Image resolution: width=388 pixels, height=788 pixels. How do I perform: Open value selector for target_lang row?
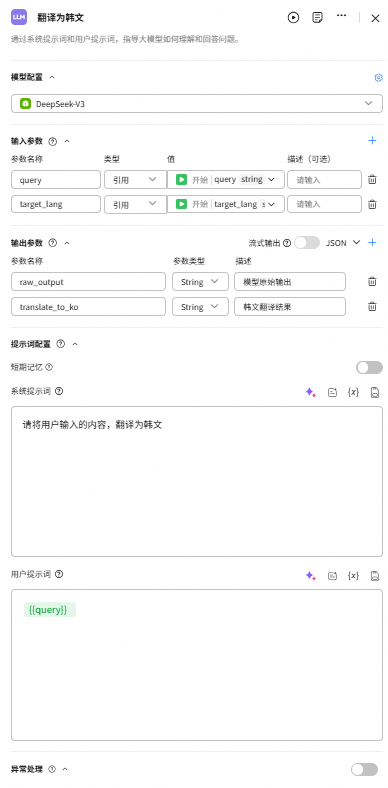(226, 205)
